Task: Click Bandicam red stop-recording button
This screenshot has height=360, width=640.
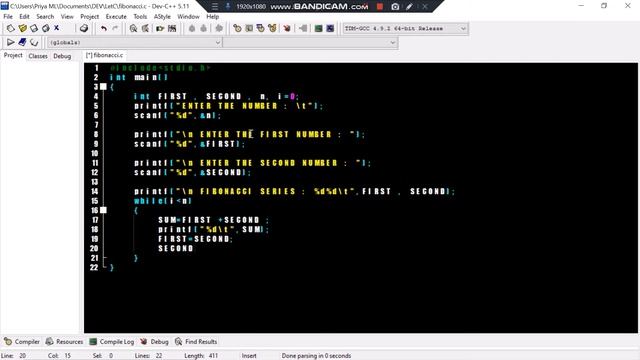Action: (x=380, y=7)
